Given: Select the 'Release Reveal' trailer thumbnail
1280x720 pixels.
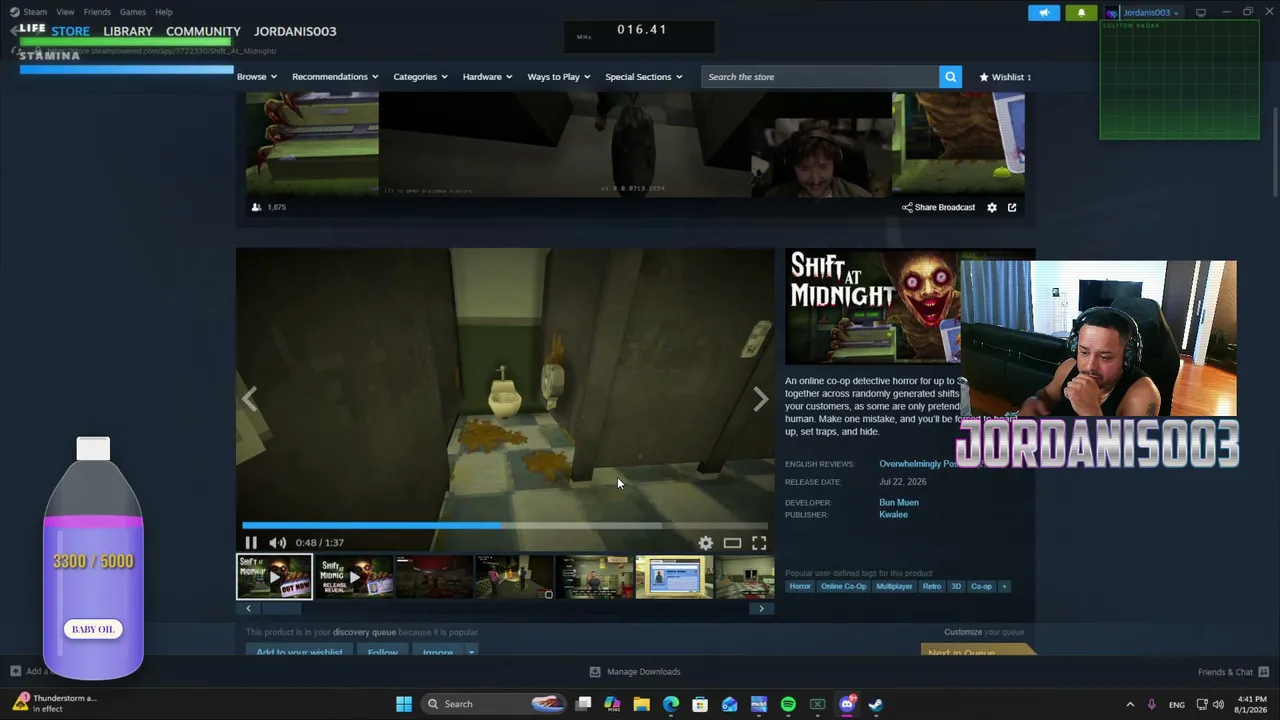Looking at the screenshot, I should [x=354, y=577].
